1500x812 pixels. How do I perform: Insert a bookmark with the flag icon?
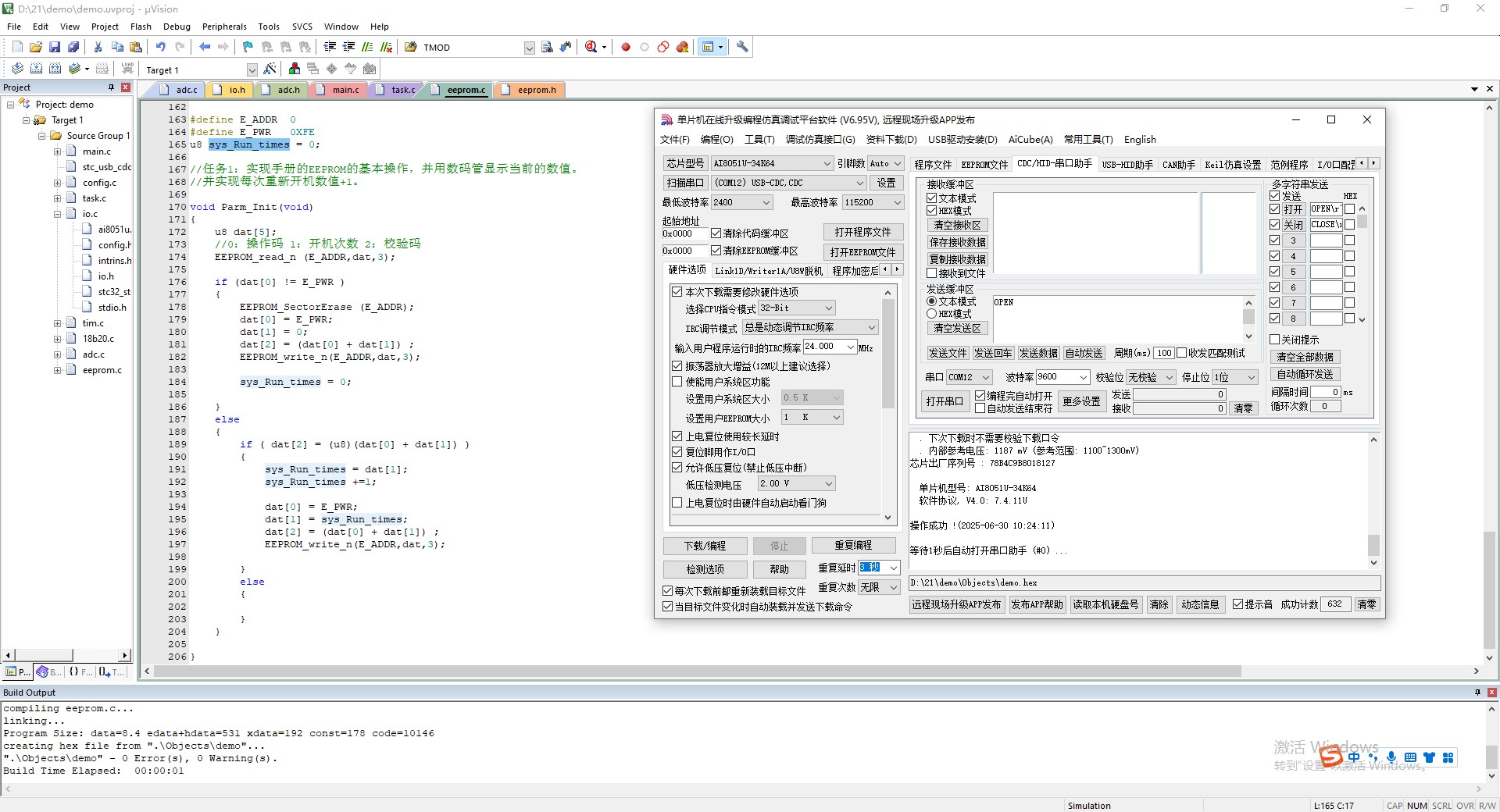click(248, 47)
